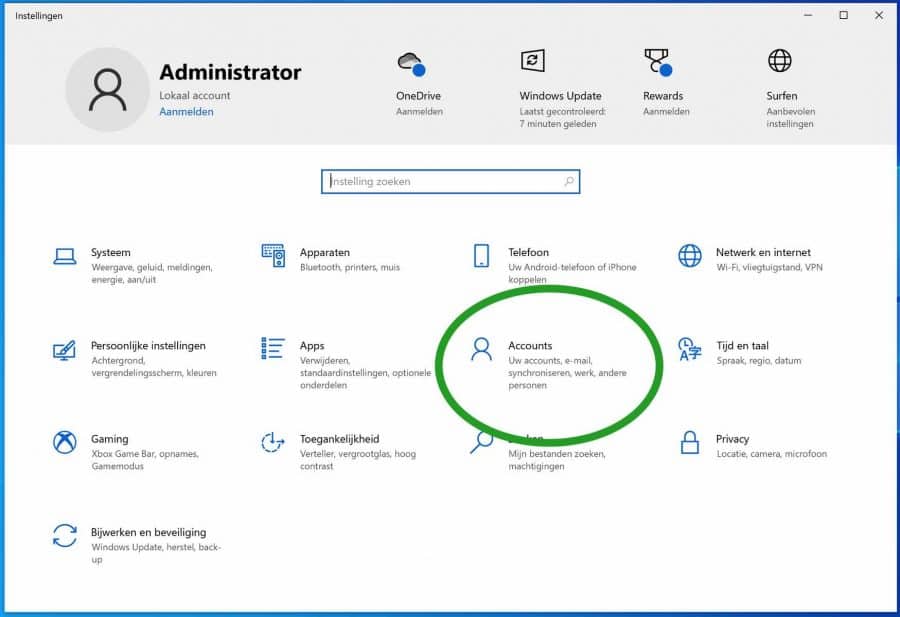Click the Bijwerken en beveiliging title
The width and height of the screenshot is (900, 617).
149,533
